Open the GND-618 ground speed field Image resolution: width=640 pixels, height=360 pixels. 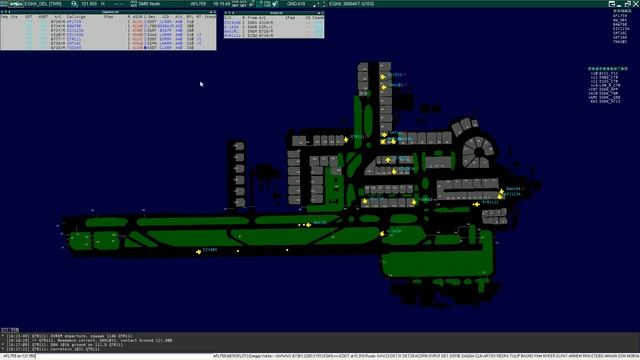pos(296,4)
